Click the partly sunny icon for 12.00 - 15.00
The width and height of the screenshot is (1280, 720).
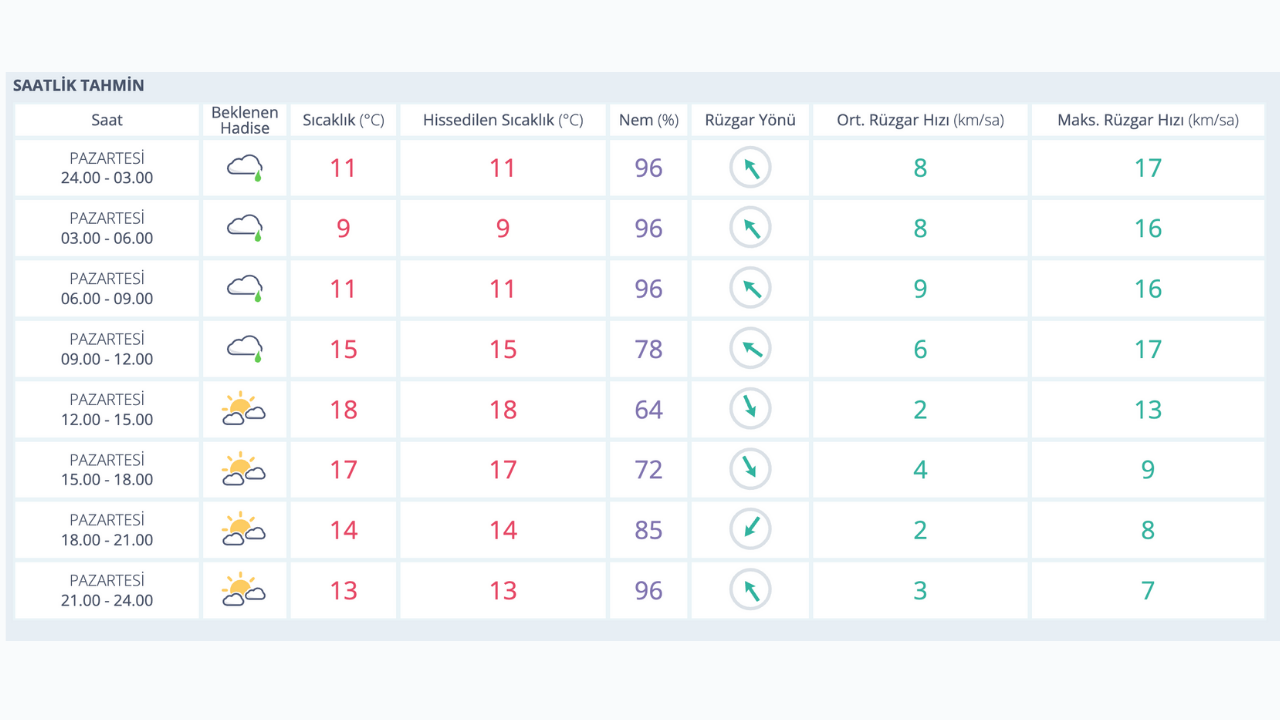click(x=244, y=409)
